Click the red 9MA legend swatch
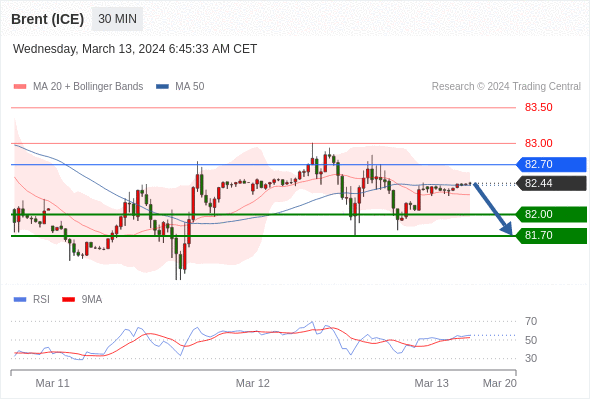Viewport: 590px width, 400px height. pyautogui.click(x=68, y=300)
